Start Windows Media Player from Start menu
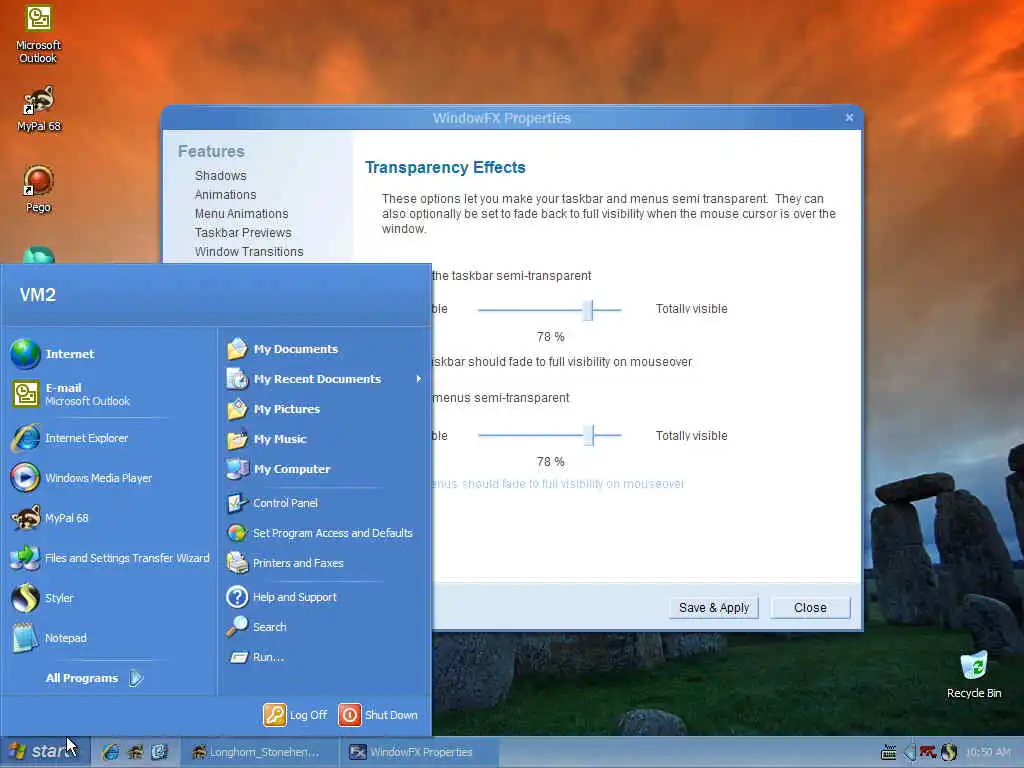The height and width of the screenshot is (768, 1024). point(82,478)
